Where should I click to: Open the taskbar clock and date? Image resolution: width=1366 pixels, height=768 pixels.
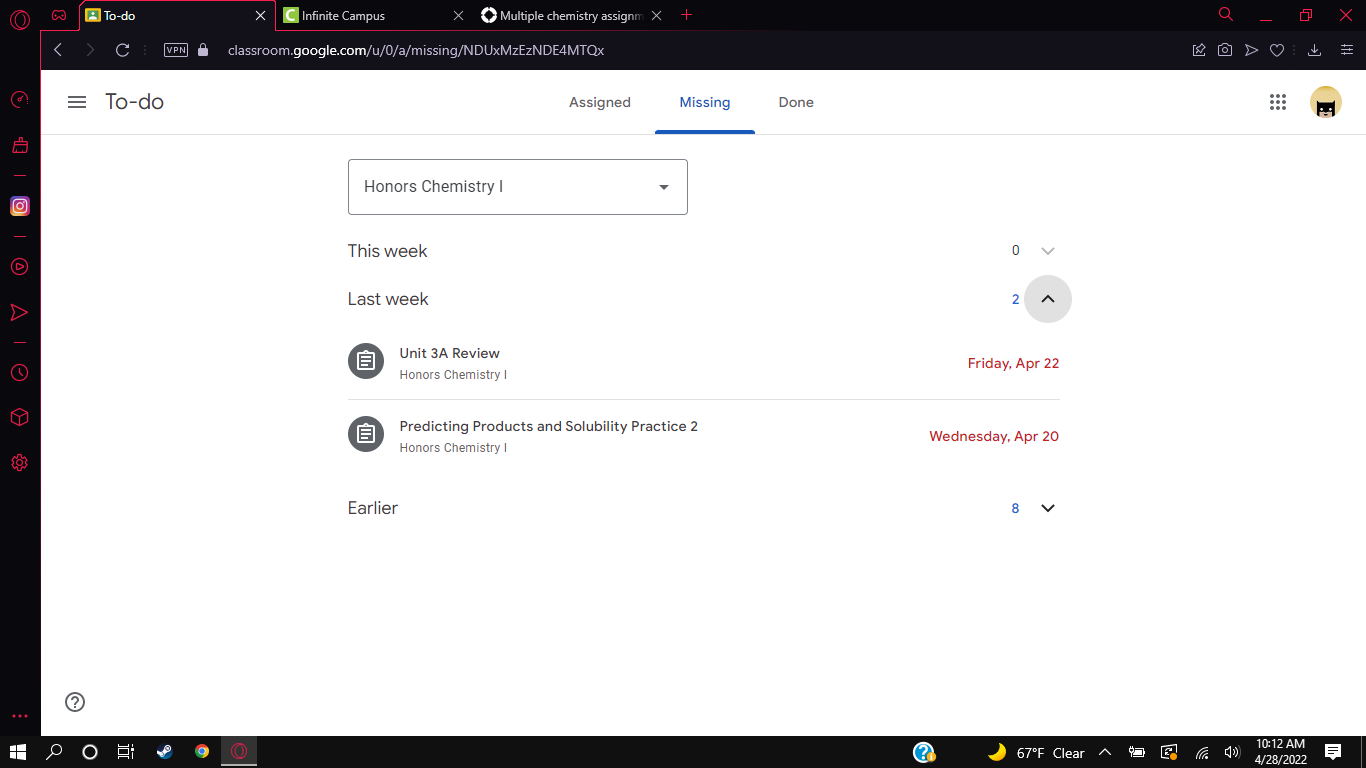pyautogui.click(x=1281, y=752)
